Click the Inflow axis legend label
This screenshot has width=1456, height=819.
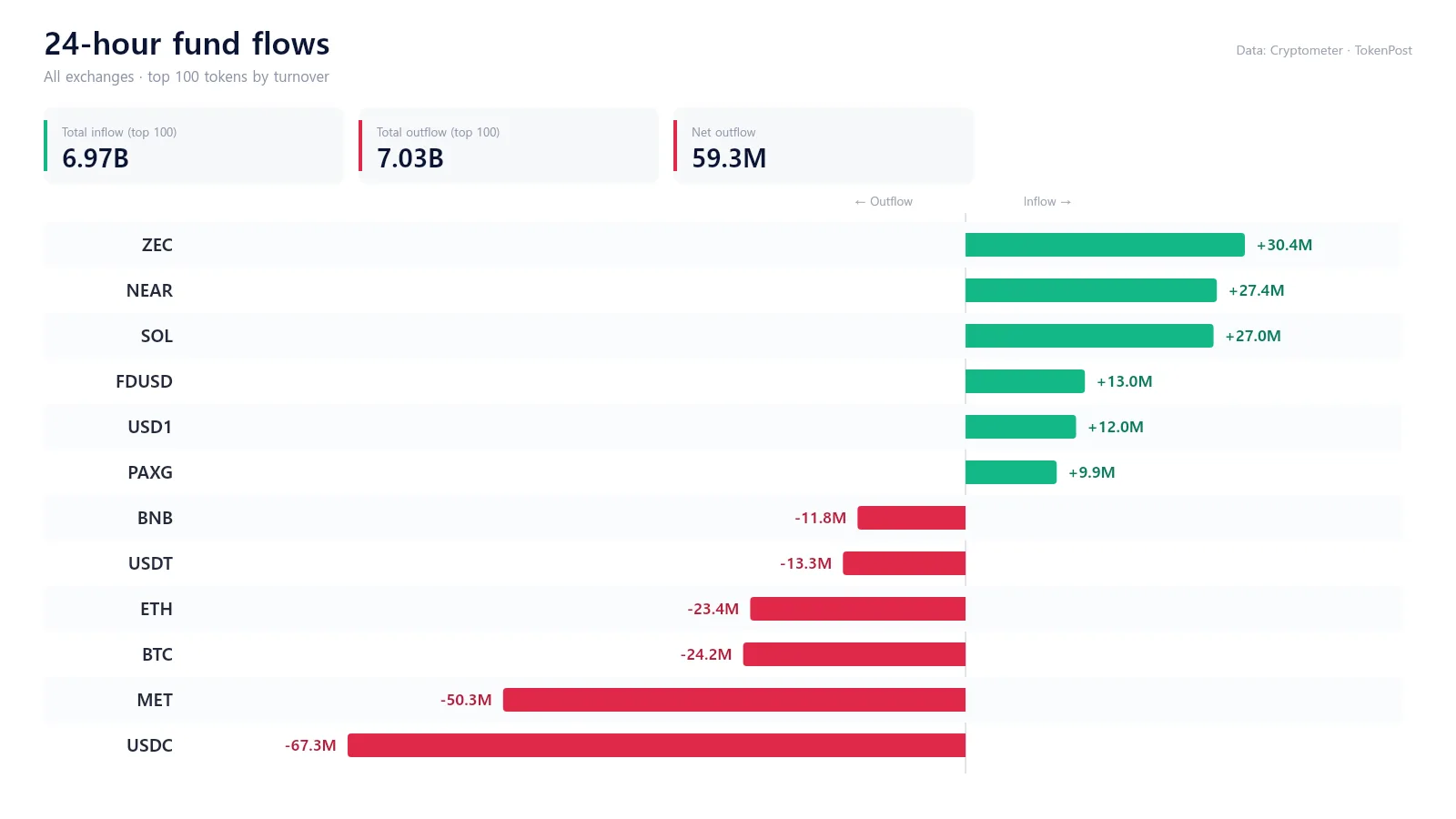1047,201
